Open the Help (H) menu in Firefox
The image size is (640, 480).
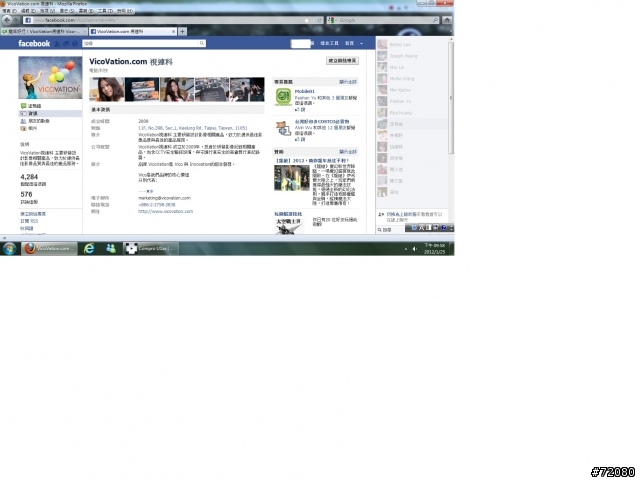[124, 11]
